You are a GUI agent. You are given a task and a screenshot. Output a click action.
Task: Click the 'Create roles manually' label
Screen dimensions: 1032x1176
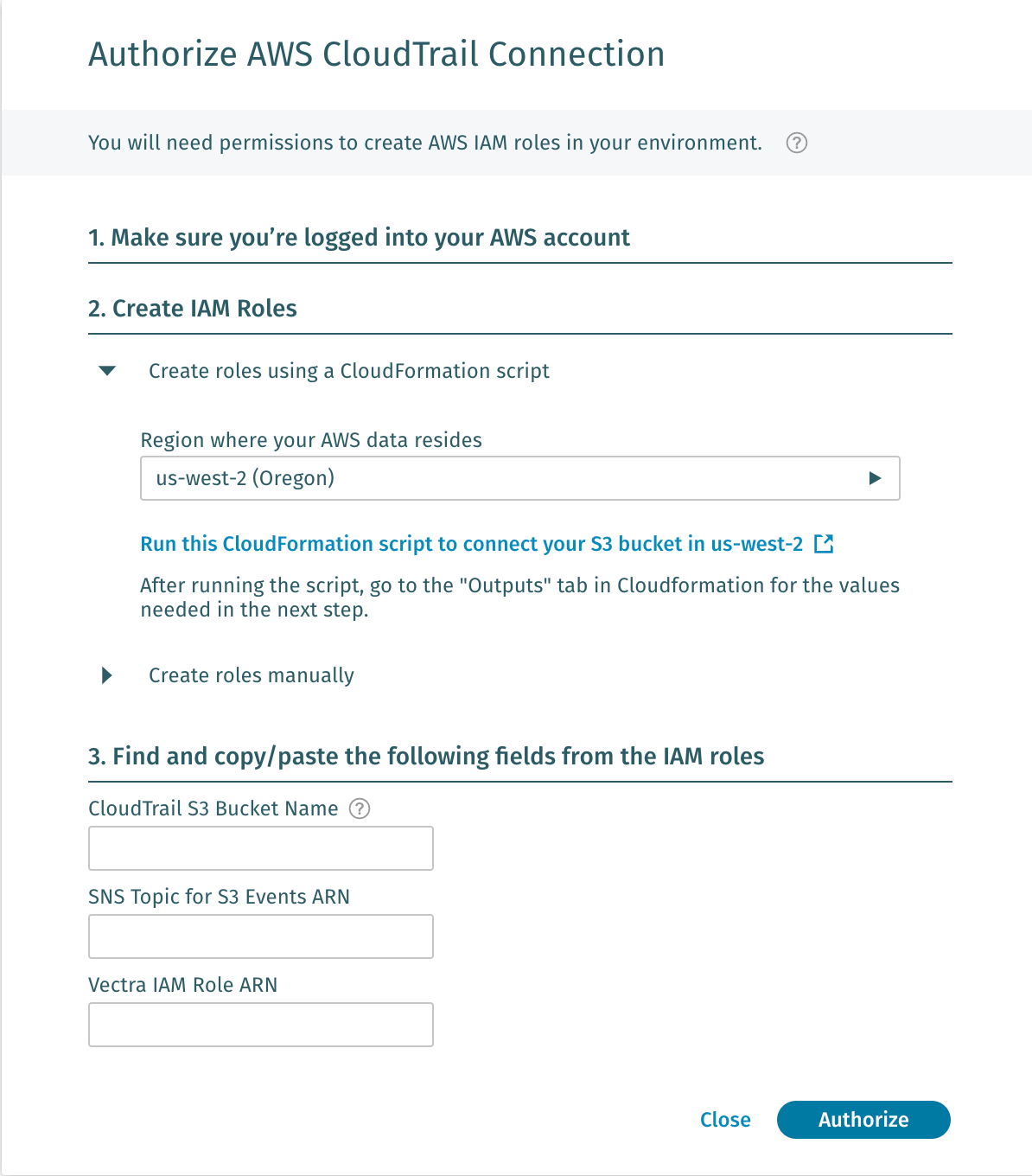point(251,675)
